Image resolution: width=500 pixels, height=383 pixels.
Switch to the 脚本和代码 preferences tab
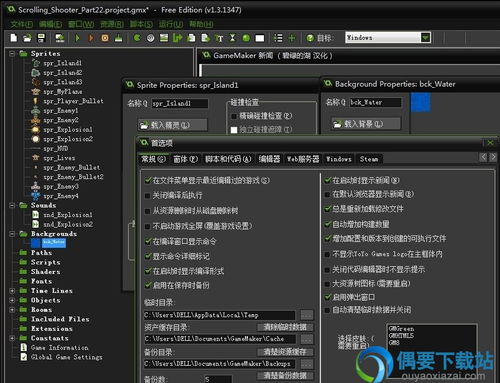tap(228, 159)
